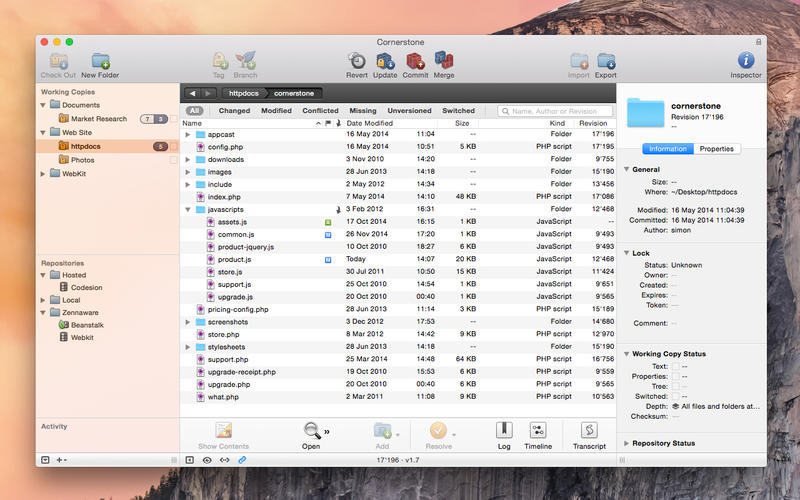Click the search field for Name, Author or Revision
This screenshot has width=800, height=500.
coord(555,111)
